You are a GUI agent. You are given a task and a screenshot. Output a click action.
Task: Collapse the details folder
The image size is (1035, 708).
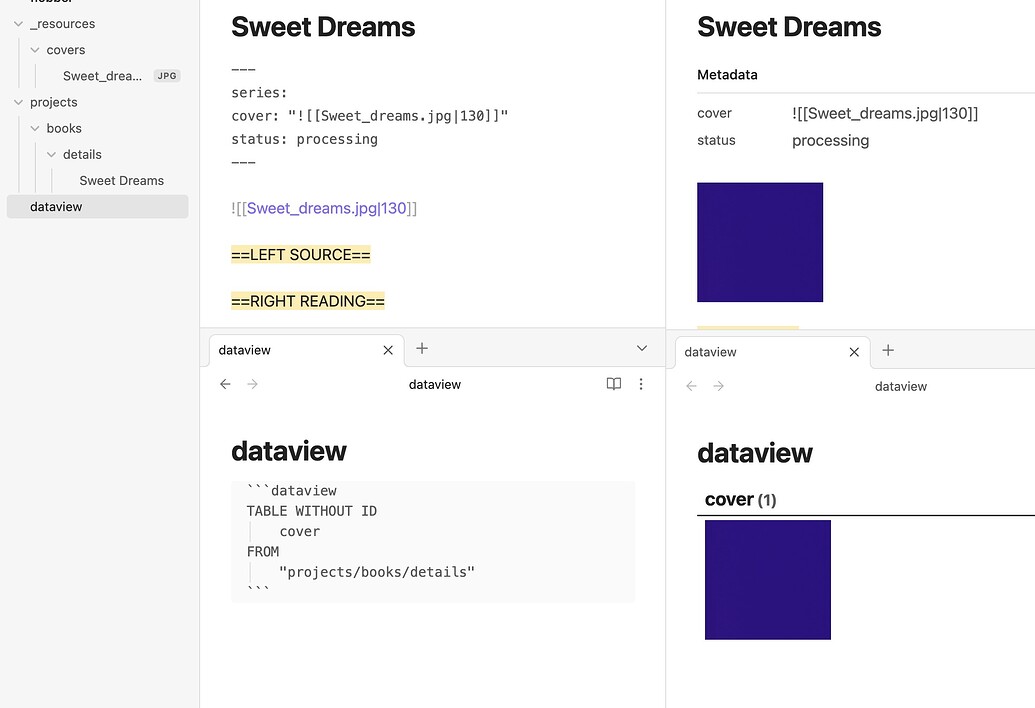[53, 154]
